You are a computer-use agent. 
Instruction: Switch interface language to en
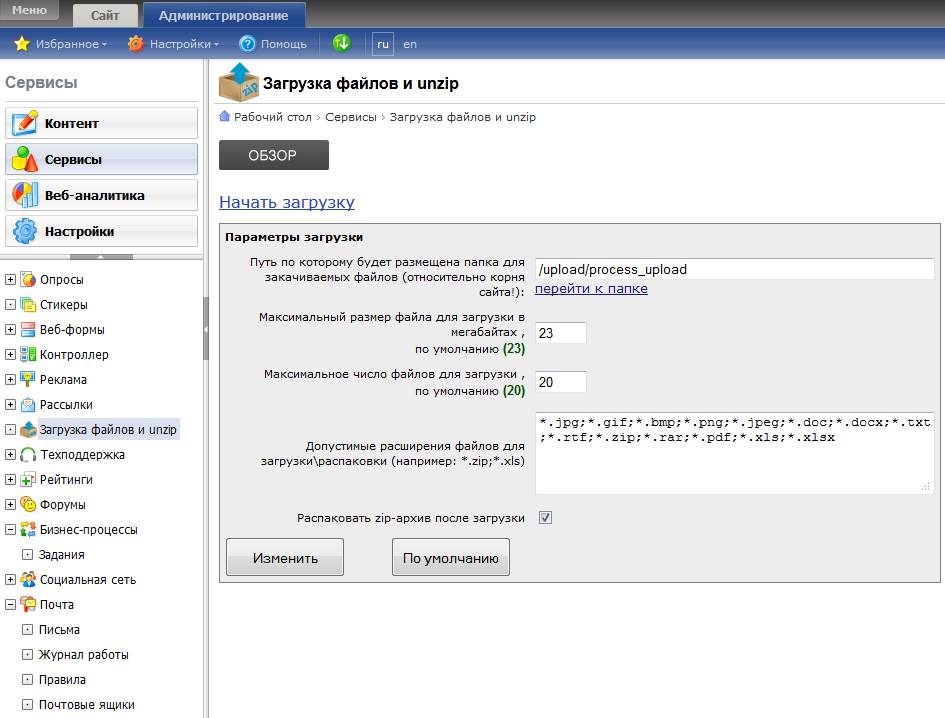[410, 44]
